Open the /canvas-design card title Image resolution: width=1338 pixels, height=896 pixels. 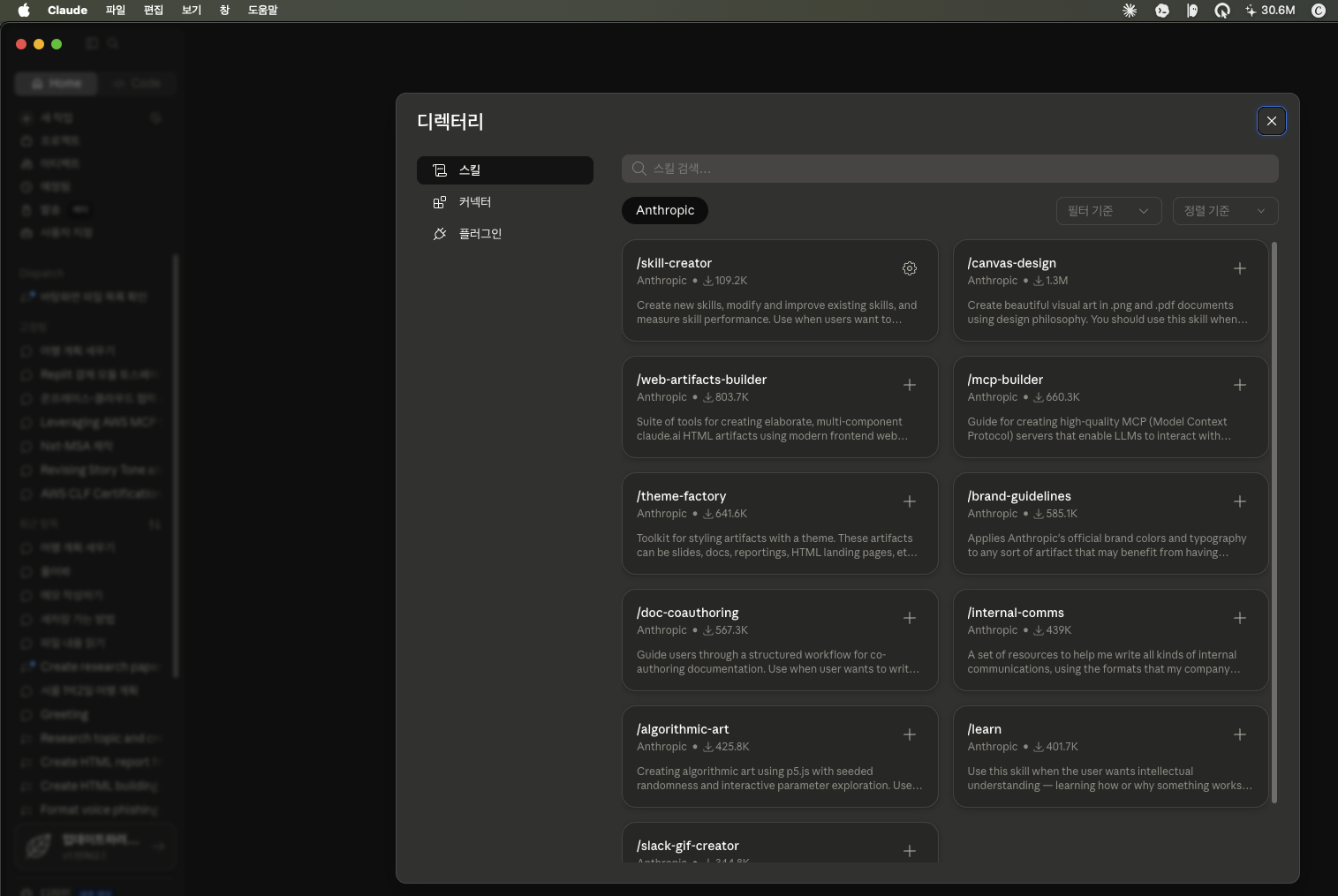pos(1011,263)
